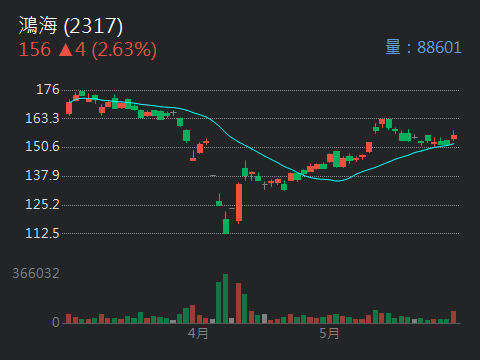Image resolution: width=480 pixels, height=360 pixels.
Task: Click the 125.2 price axis label
Action: point(42,204)
